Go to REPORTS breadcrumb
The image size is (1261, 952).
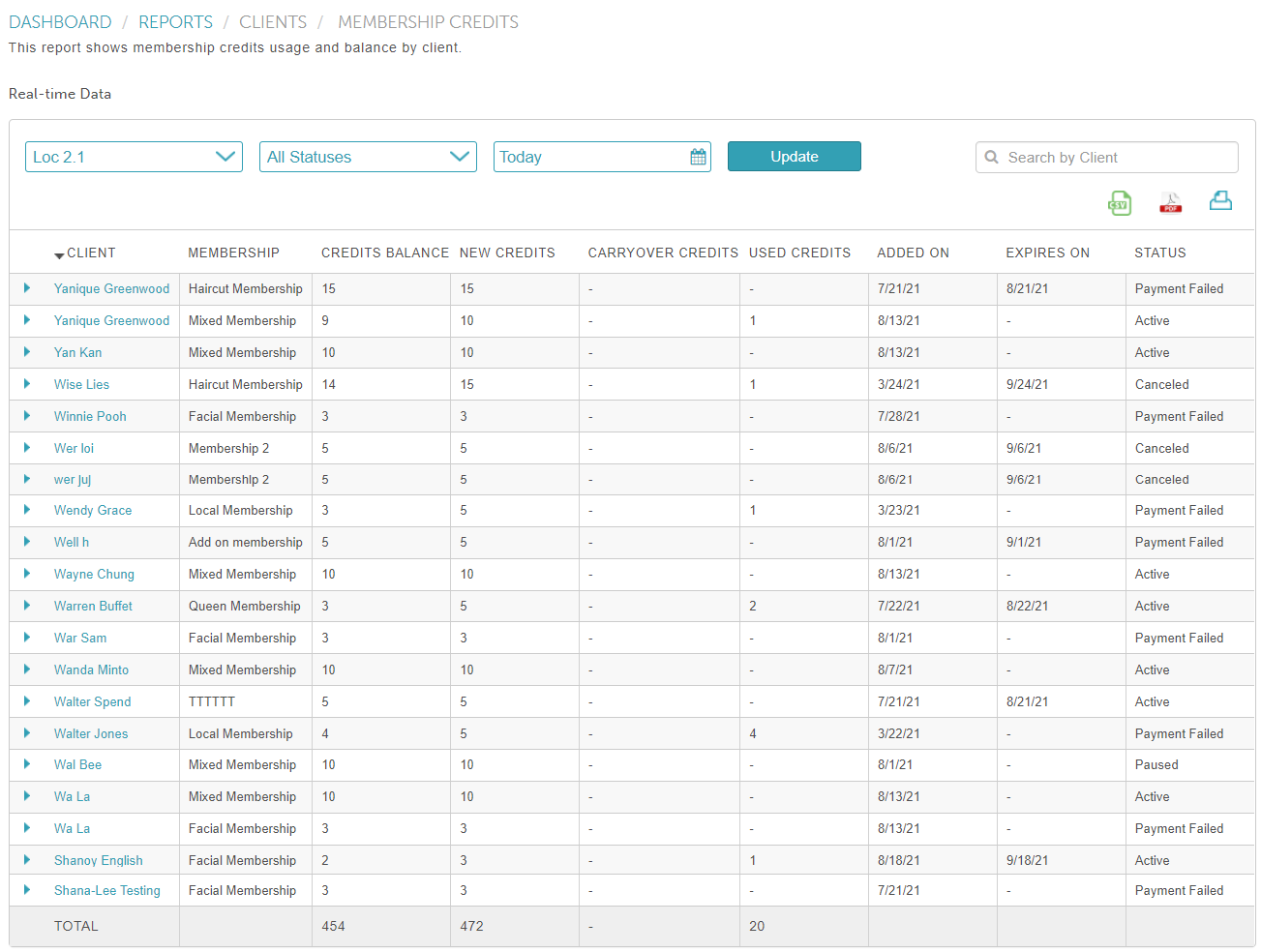tap(175, 22)
